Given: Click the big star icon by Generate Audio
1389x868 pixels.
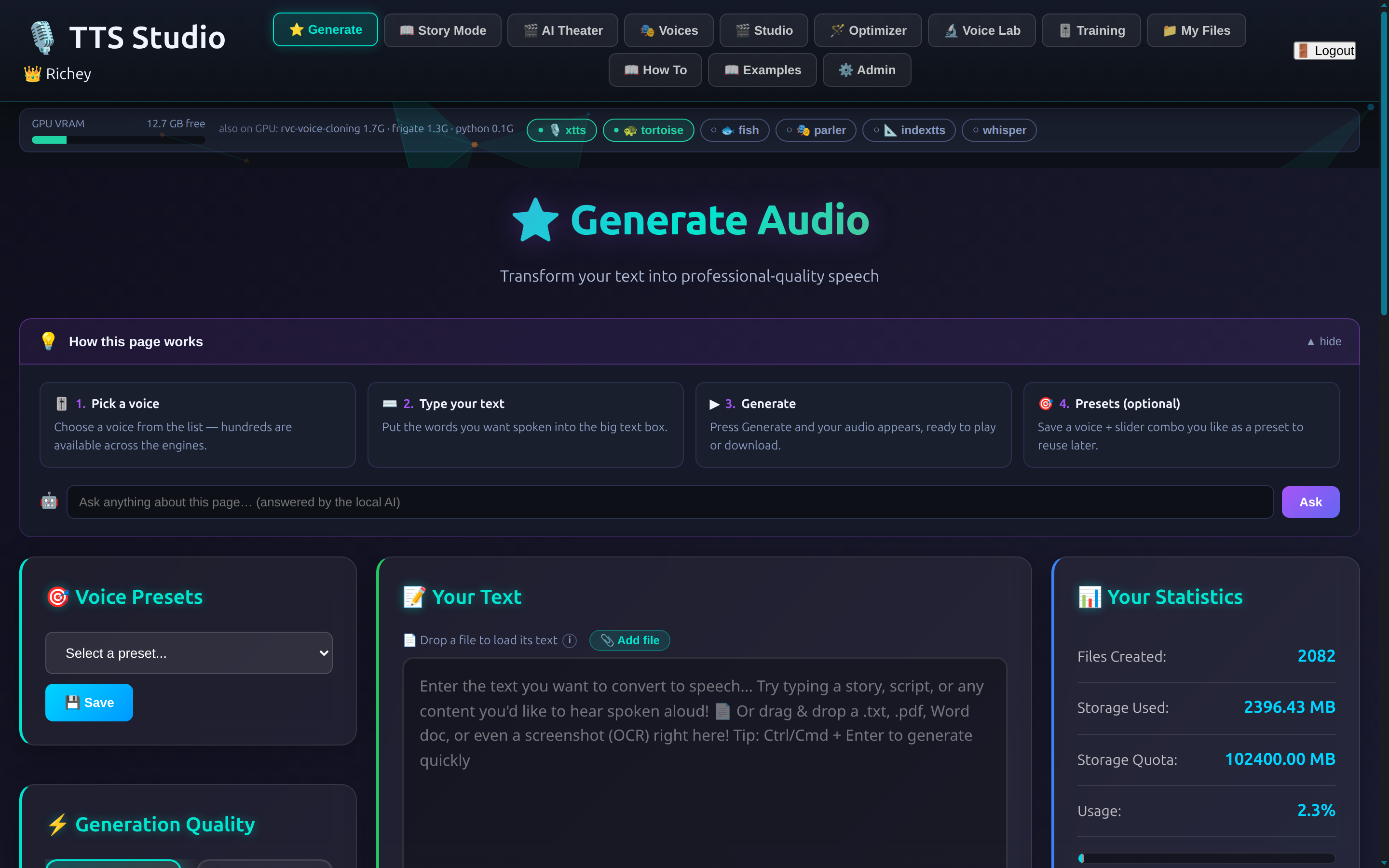Looking at the screenshot, I should 535,220.
